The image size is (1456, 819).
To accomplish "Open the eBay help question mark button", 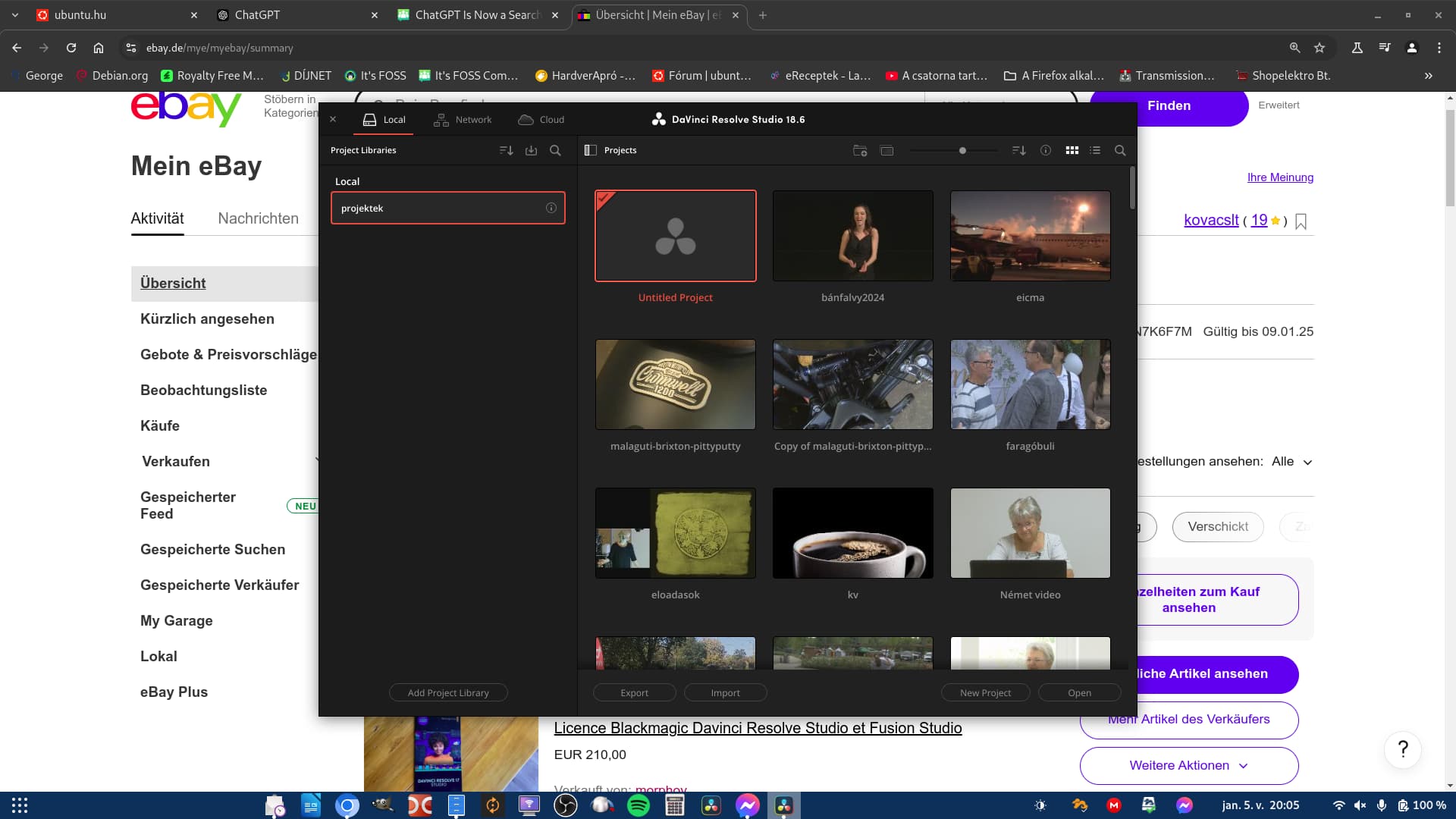I will (x=1403, y=749).
